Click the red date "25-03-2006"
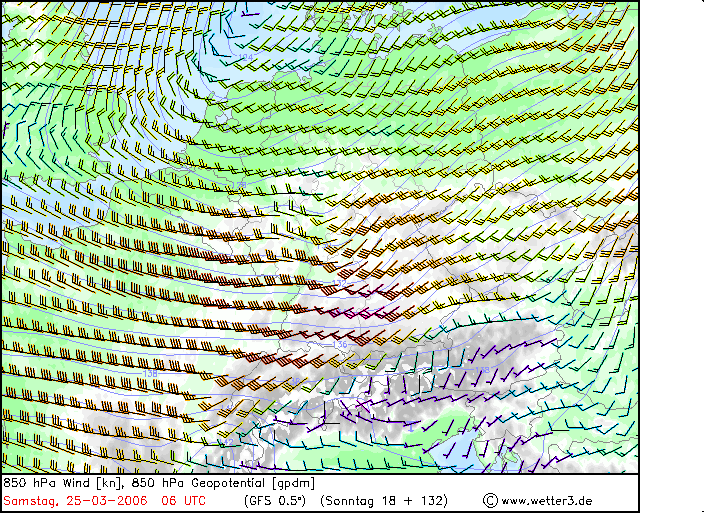The width and height of the screenshot is (704, 513). [107, 501]
